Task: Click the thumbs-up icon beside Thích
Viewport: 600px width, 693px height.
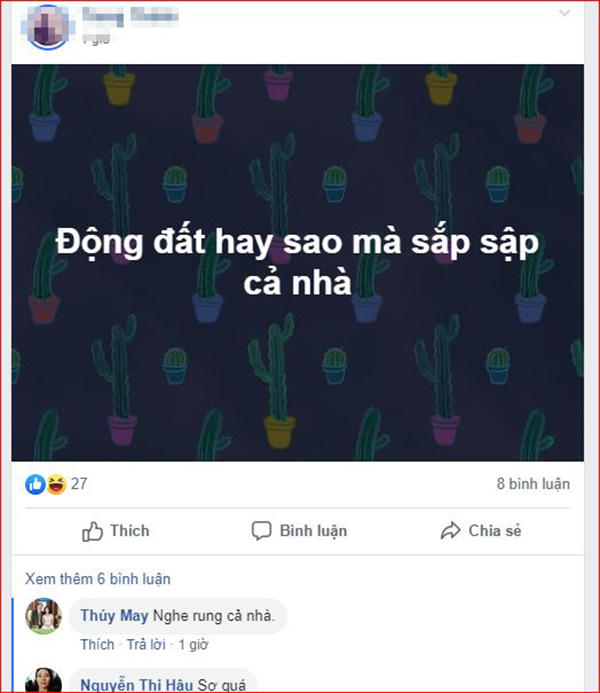Action: tap(93, 531)
